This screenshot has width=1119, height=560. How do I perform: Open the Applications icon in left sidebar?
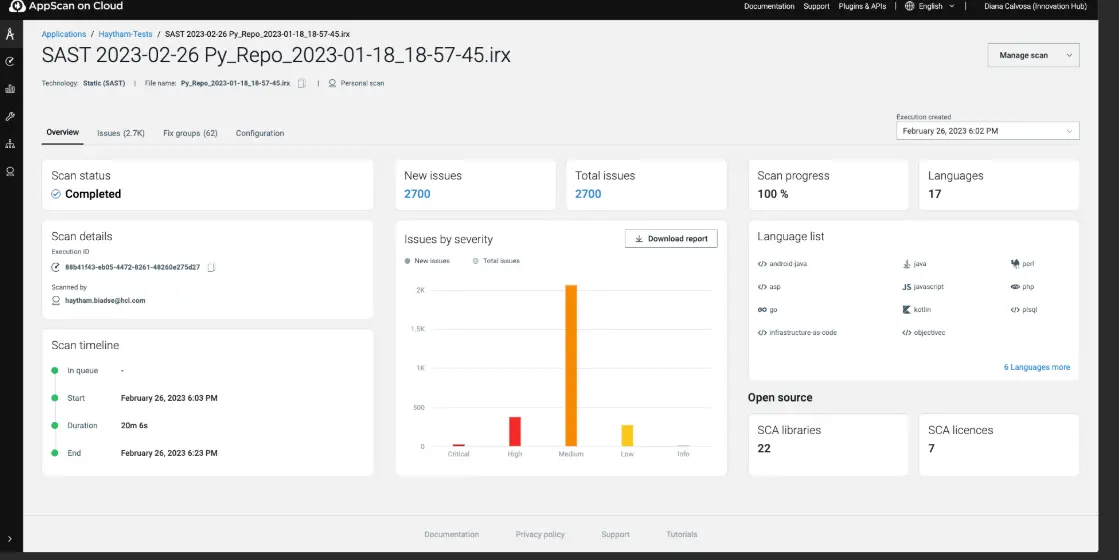pyautogui.click(x=10, y=34)
